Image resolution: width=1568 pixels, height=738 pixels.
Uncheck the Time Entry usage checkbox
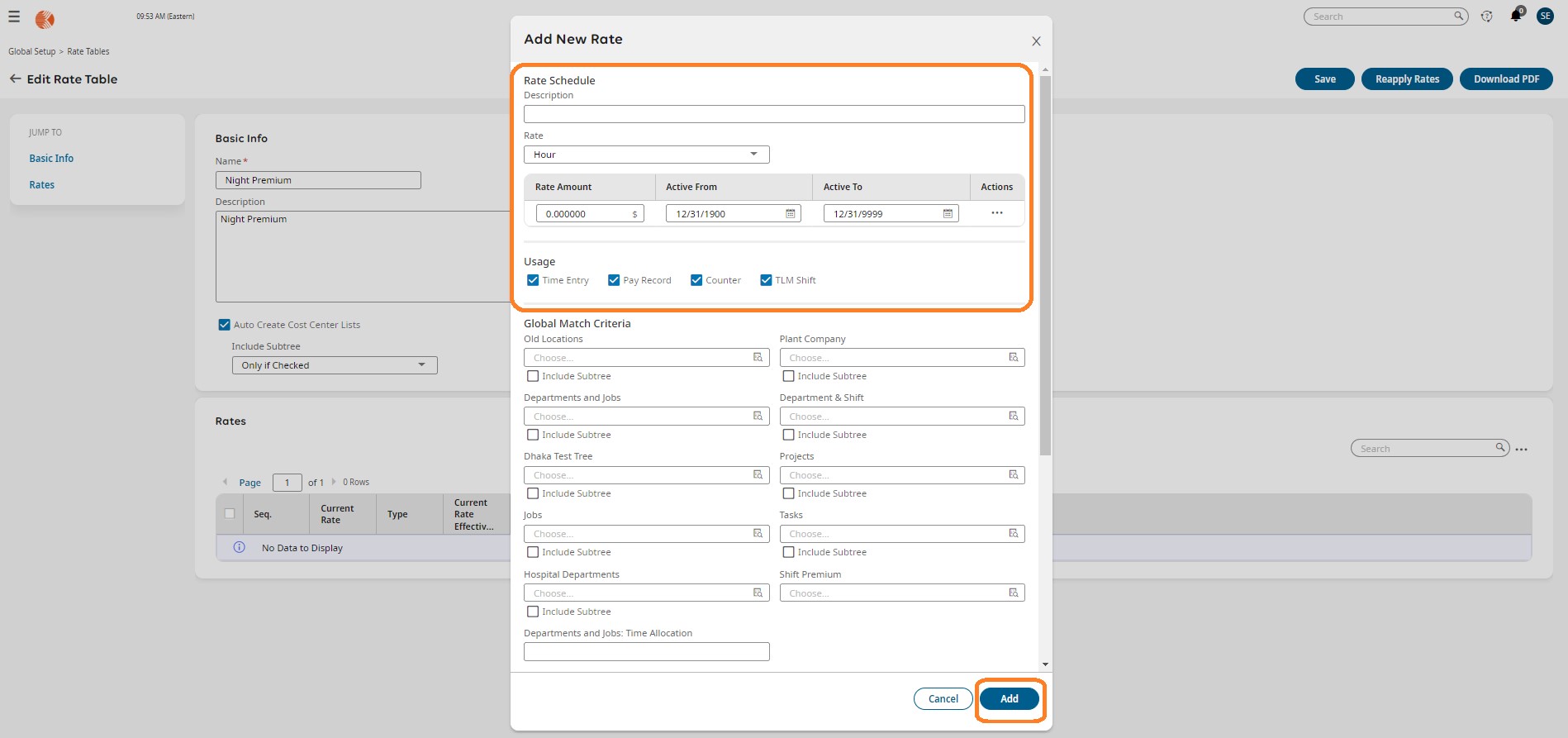coord(533,280)
